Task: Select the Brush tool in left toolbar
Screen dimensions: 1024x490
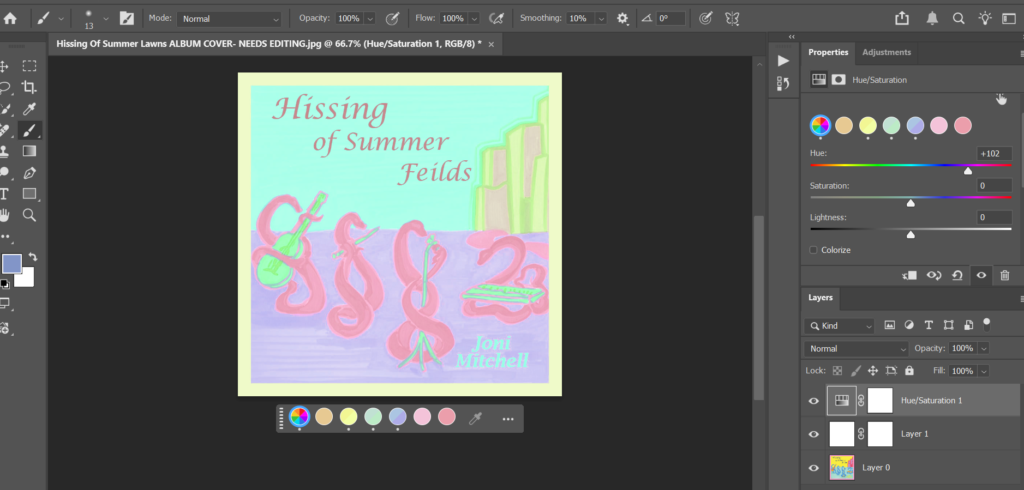Action: pyautogui.click(x=29, y=130)
